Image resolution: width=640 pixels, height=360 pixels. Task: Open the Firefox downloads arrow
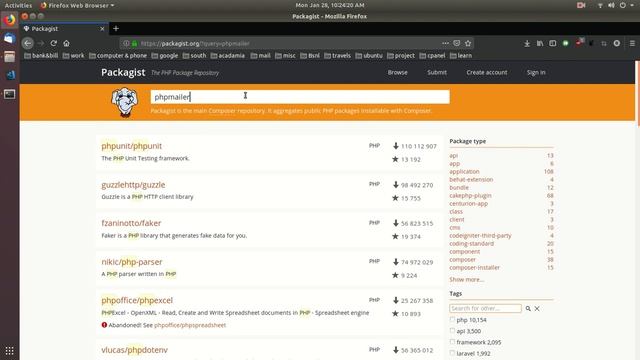[x=527, y=43]
